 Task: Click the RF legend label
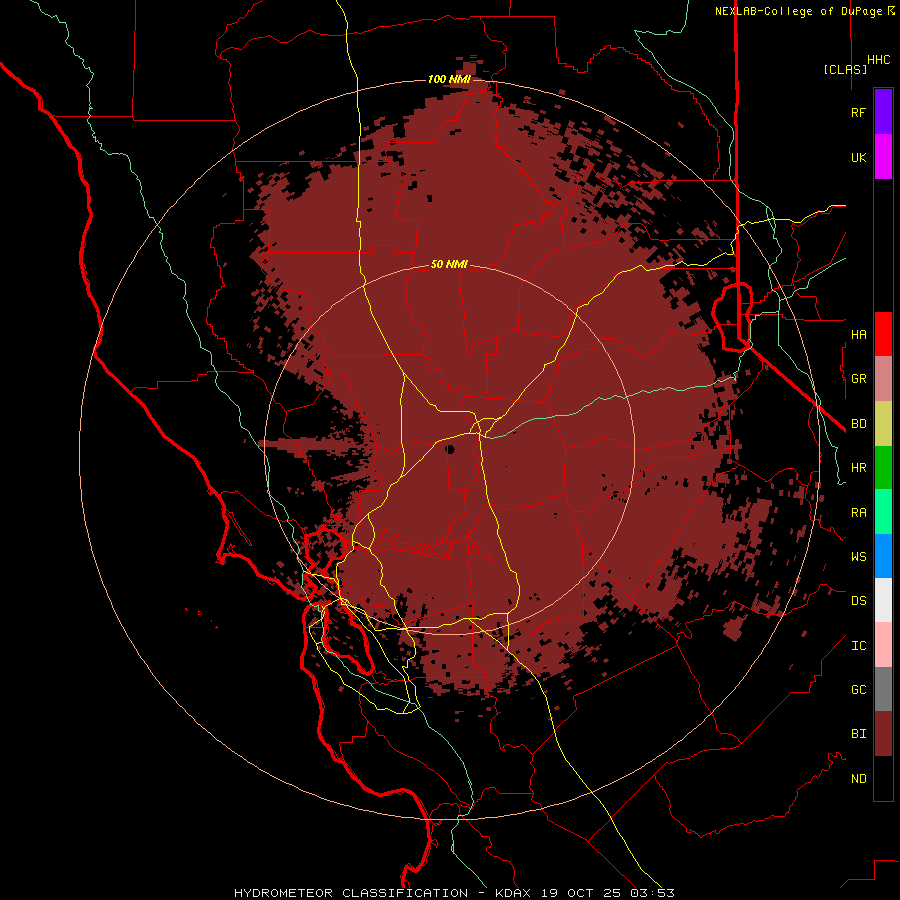click(859, 112)
